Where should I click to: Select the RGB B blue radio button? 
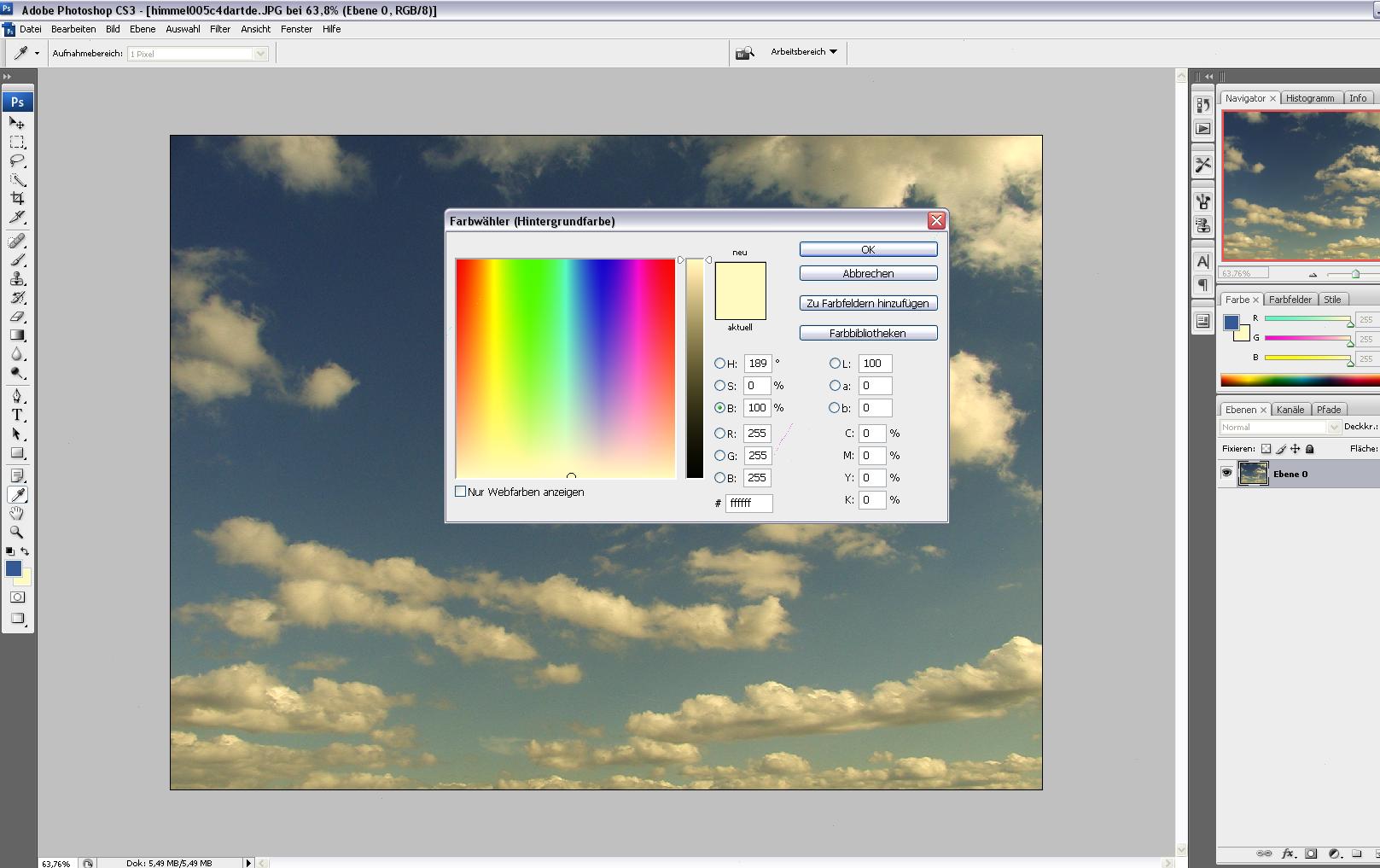point(719,478)
